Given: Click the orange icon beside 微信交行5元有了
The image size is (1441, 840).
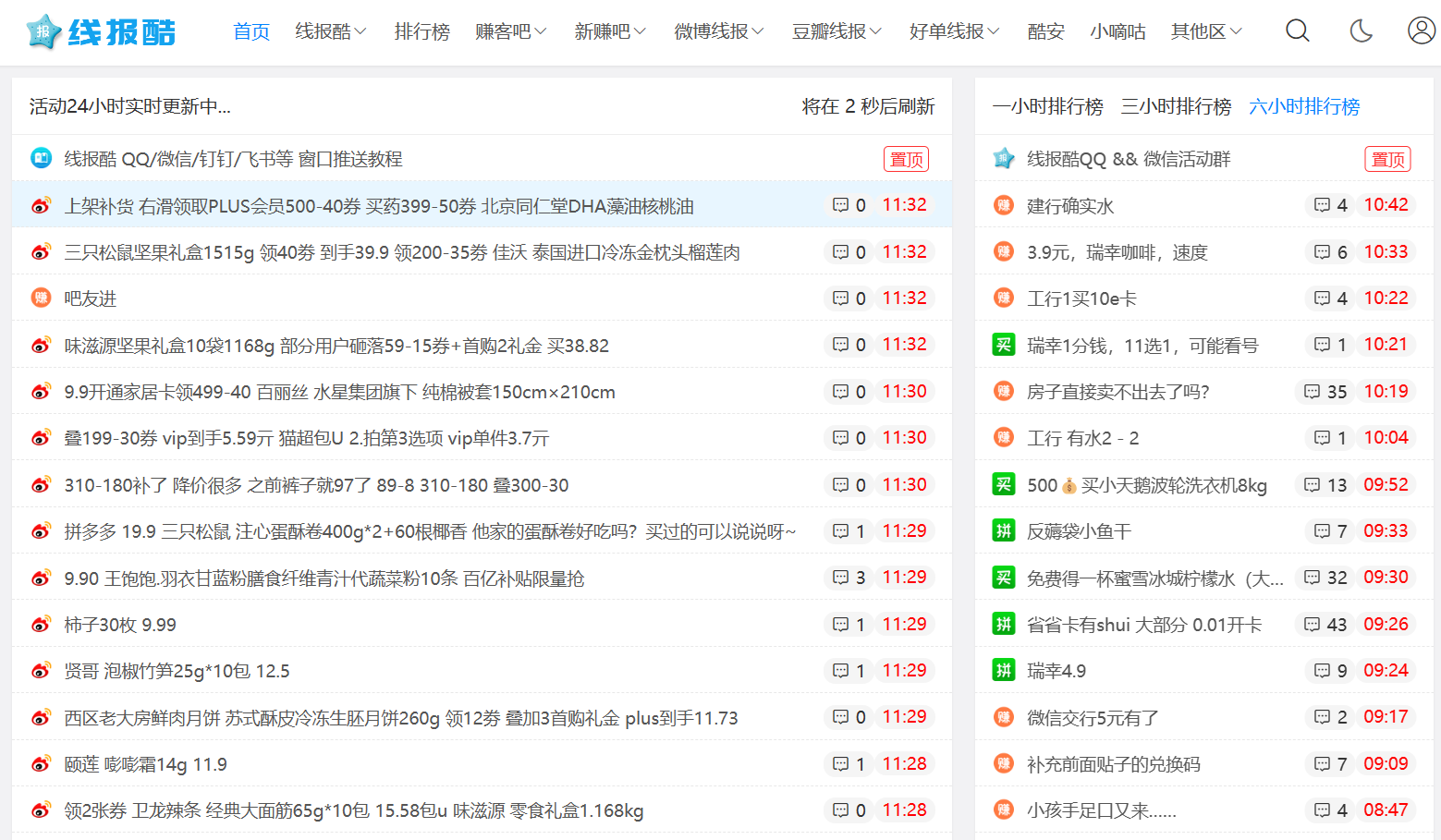Looking at the screenshot, I should click(x=1004, y=717).
